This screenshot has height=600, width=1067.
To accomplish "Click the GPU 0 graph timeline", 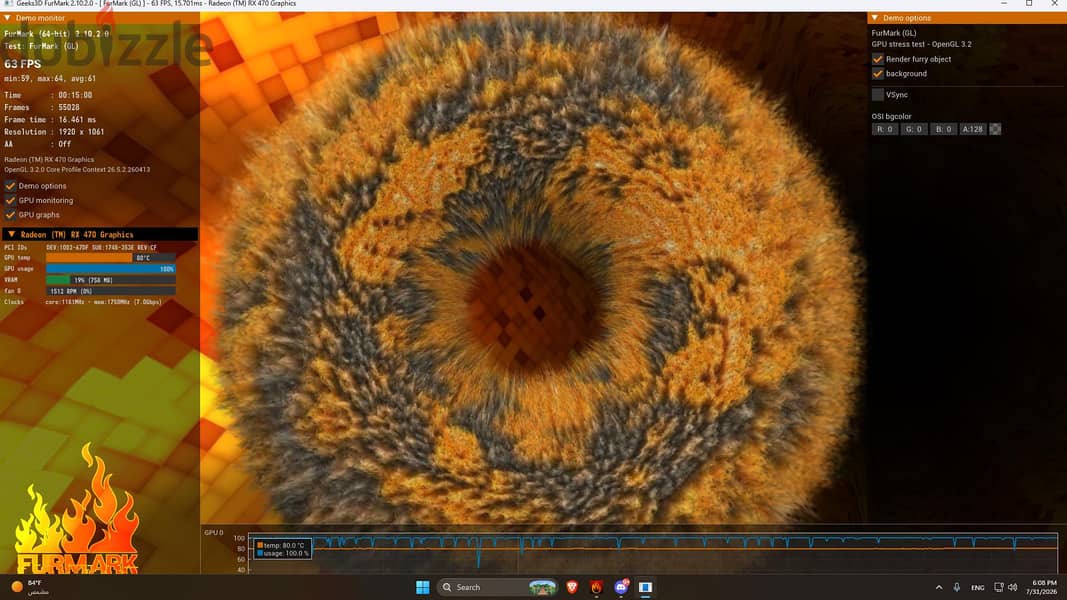I will (652, 552).
